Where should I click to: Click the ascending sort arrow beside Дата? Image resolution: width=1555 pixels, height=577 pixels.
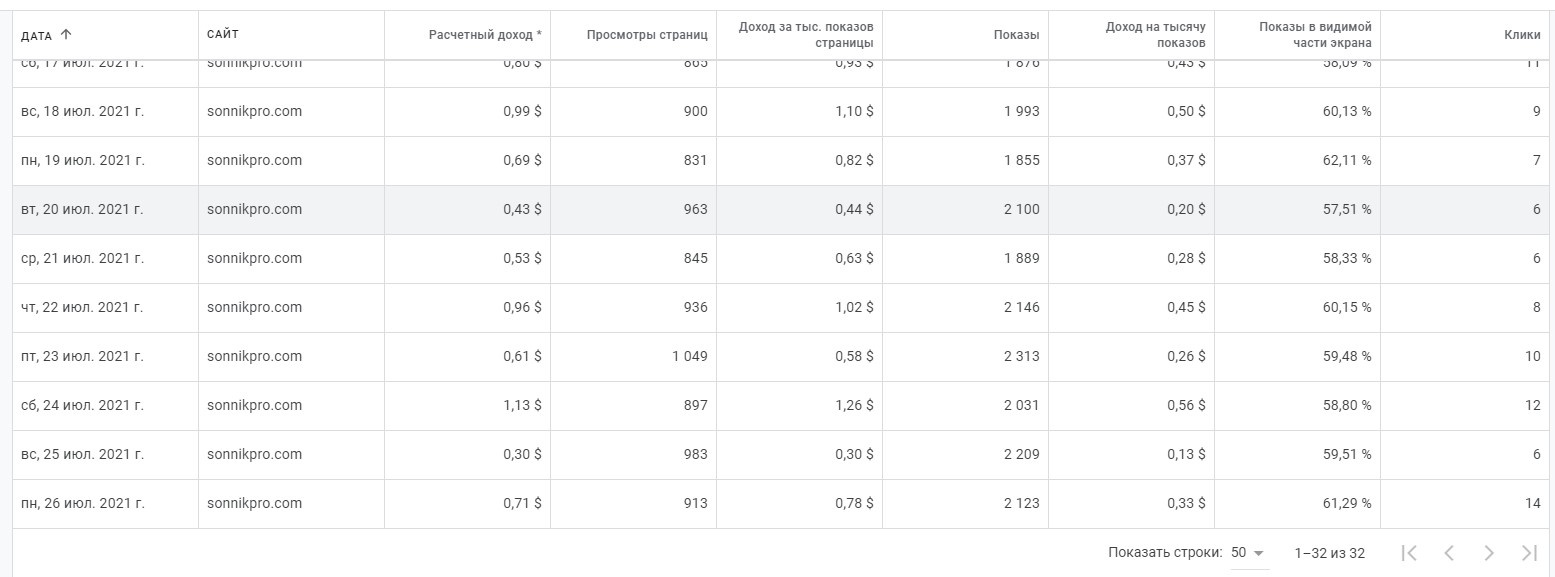[66, 35]
